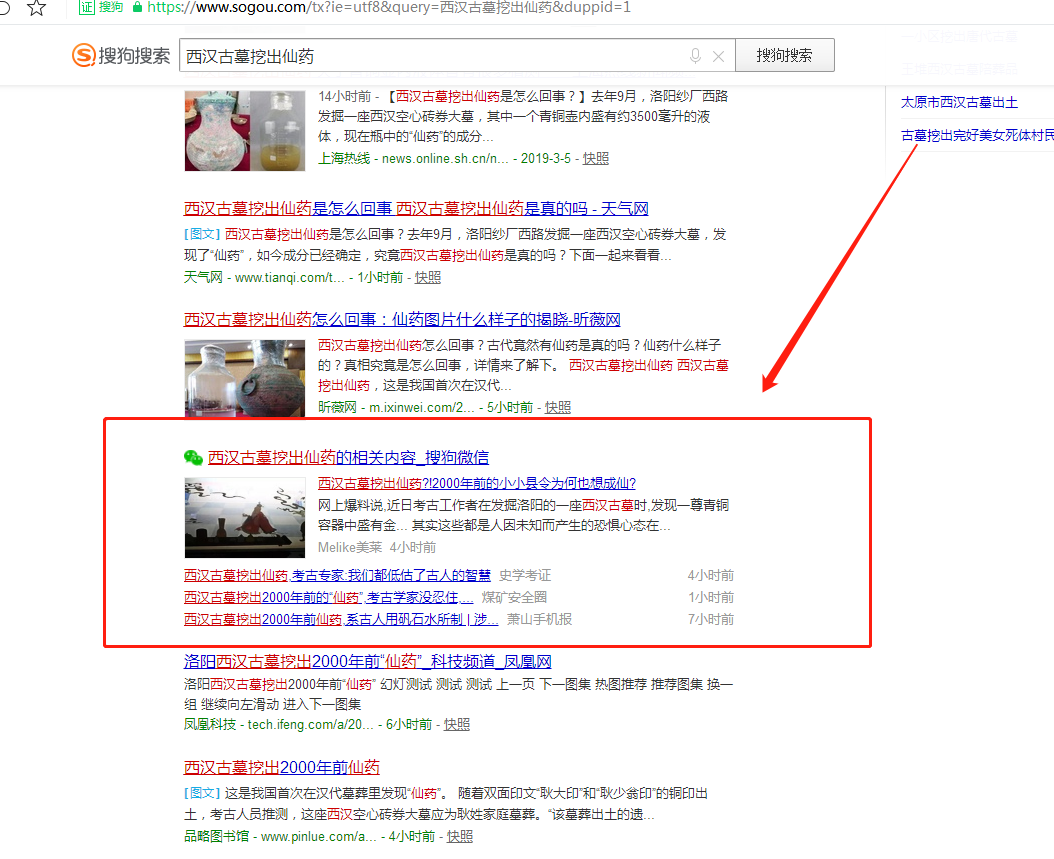Image resolution: width=1054 pixels, height=859 pixels.
Task: Open the WeChat article thumbnail image
Action: coord(245,517)
